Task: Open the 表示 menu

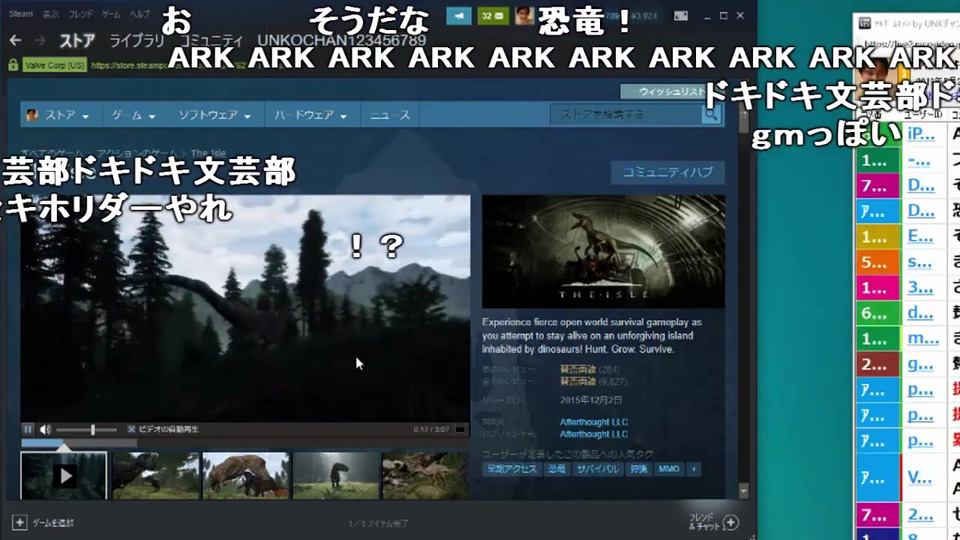Action: 51,14
